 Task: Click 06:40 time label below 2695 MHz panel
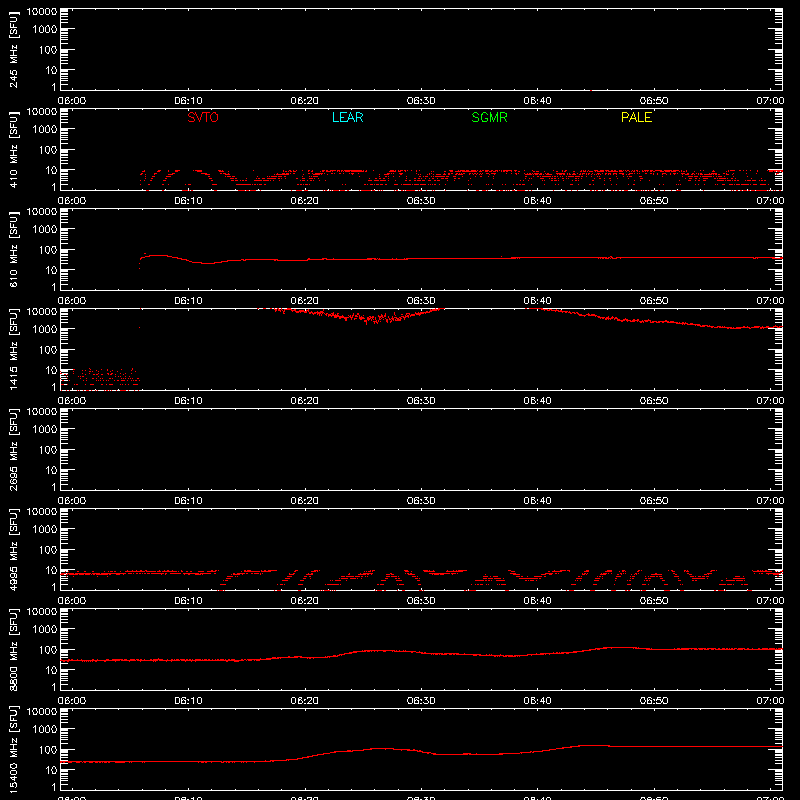[x=537, y=501]
